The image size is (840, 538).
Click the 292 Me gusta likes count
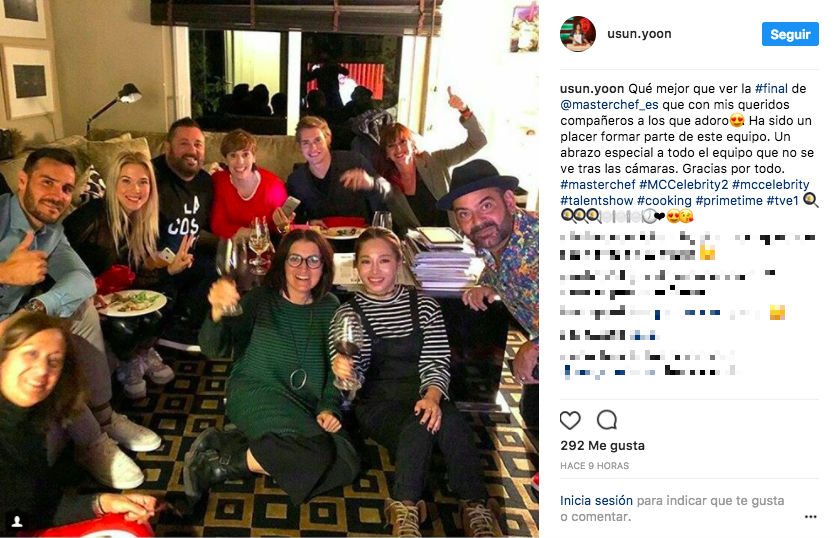tap(603, 446)
